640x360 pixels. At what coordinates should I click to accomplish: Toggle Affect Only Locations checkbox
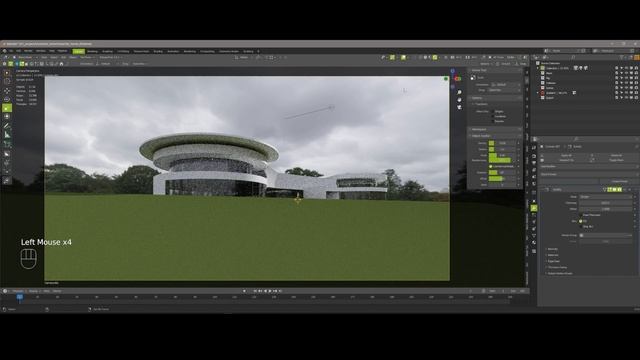pyautogui.click(x=493, y=116)
